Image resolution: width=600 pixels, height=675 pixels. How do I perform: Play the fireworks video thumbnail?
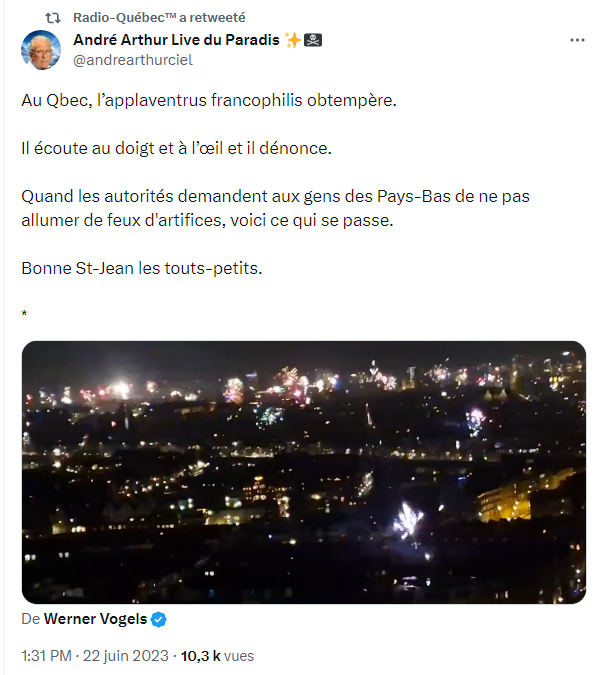point(304,472)
